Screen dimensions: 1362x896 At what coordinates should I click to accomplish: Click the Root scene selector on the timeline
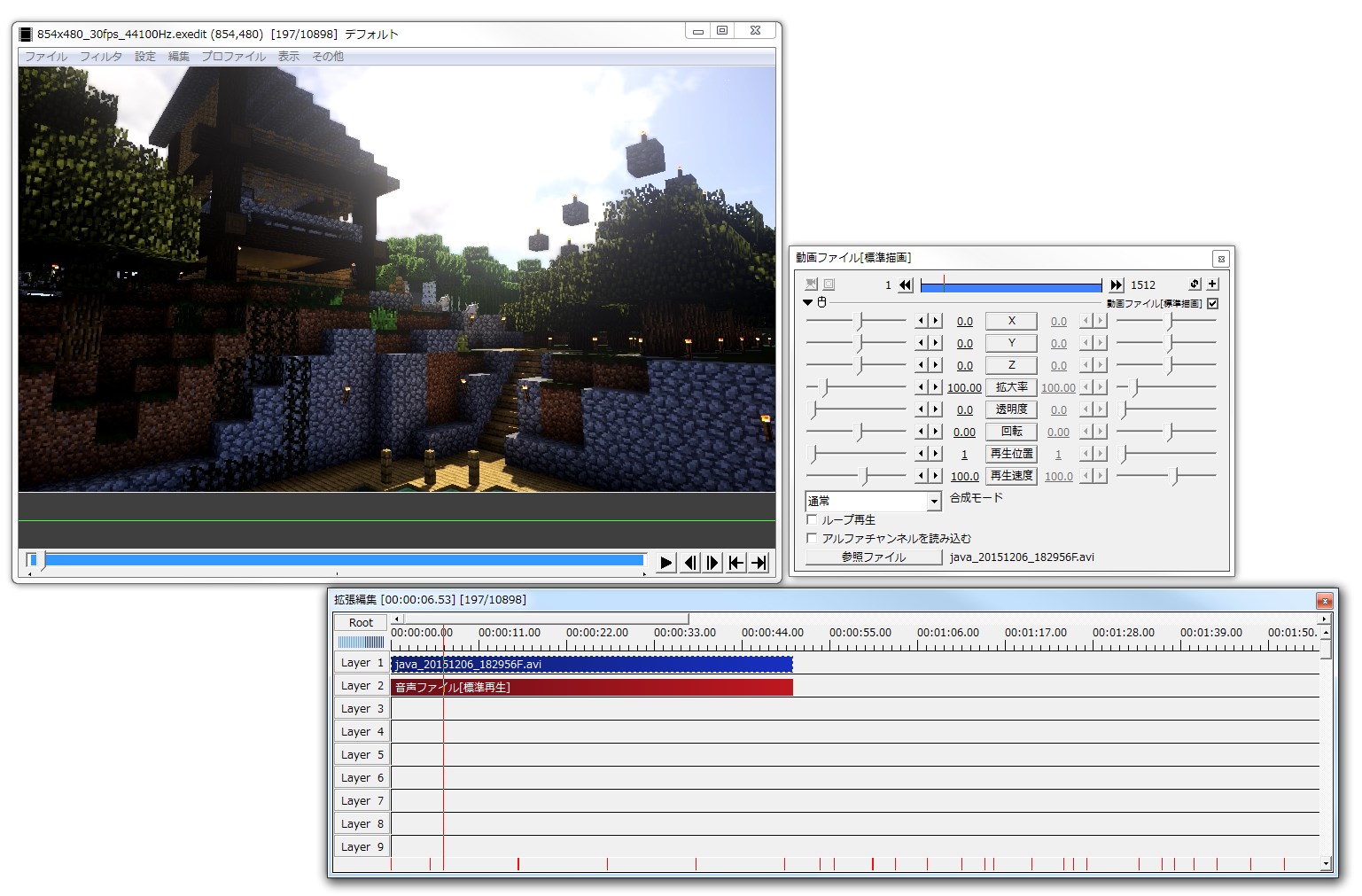(x=360, y=622)
